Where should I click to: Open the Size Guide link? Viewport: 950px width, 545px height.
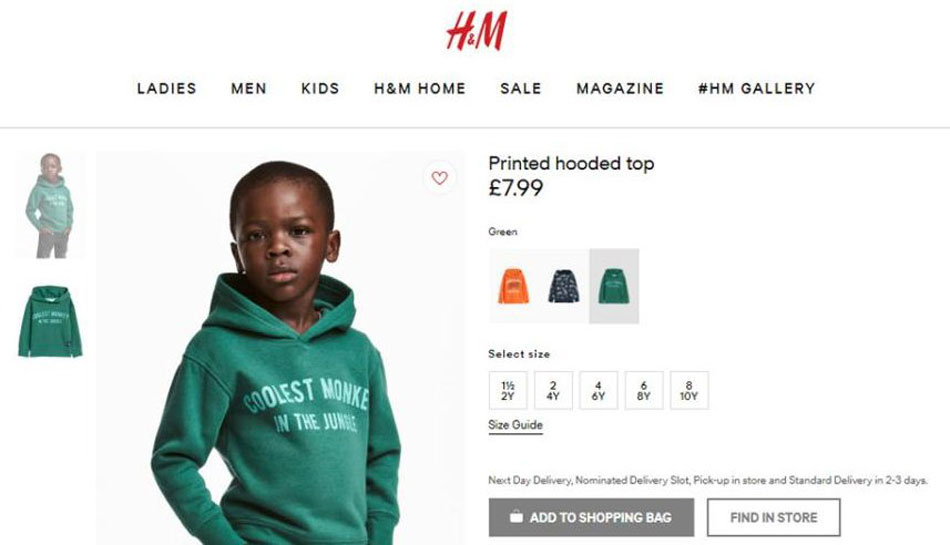tap(516, 425)
